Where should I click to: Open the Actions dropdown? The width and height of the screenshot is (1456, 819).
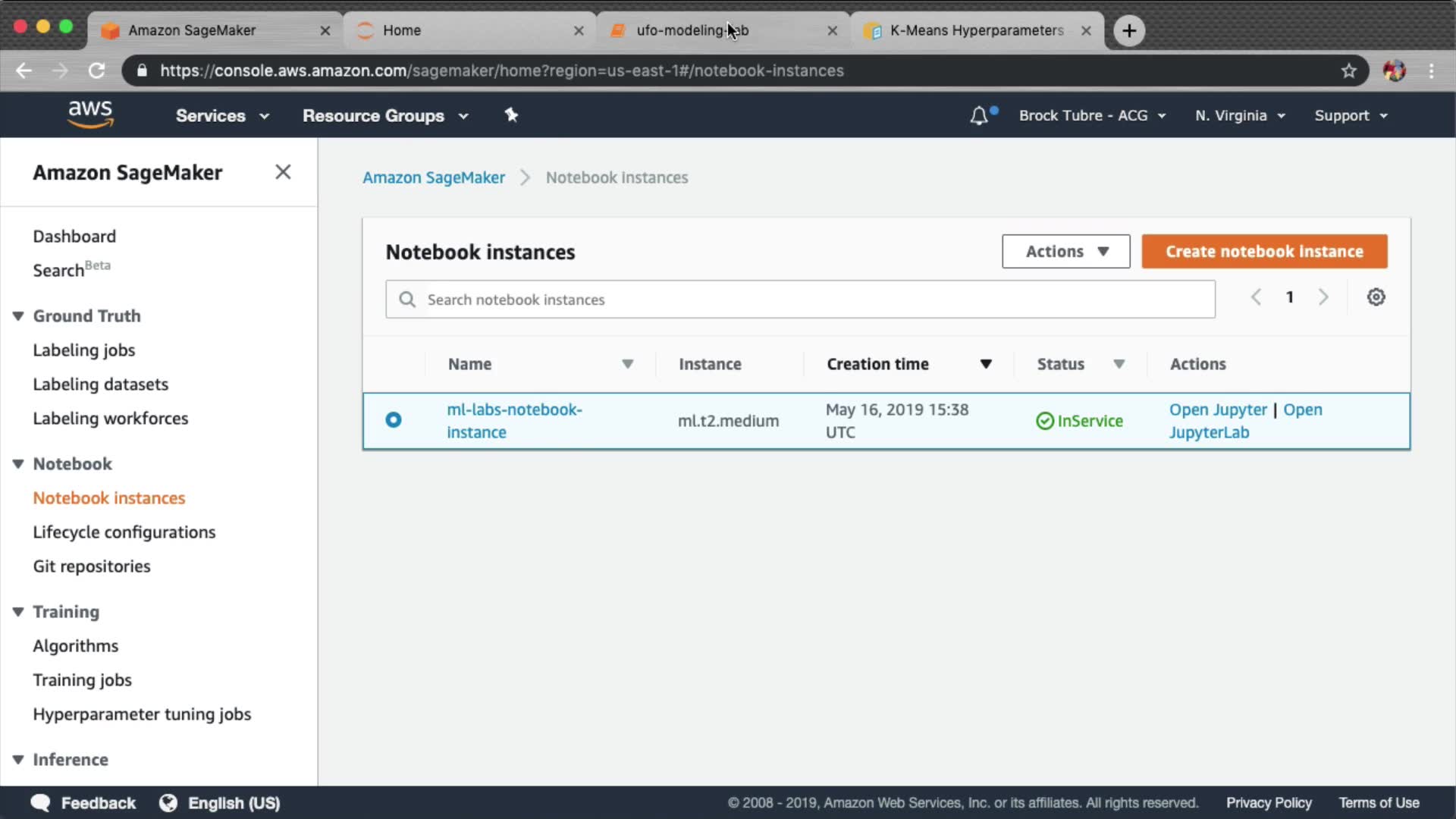tap(1065, 252)
